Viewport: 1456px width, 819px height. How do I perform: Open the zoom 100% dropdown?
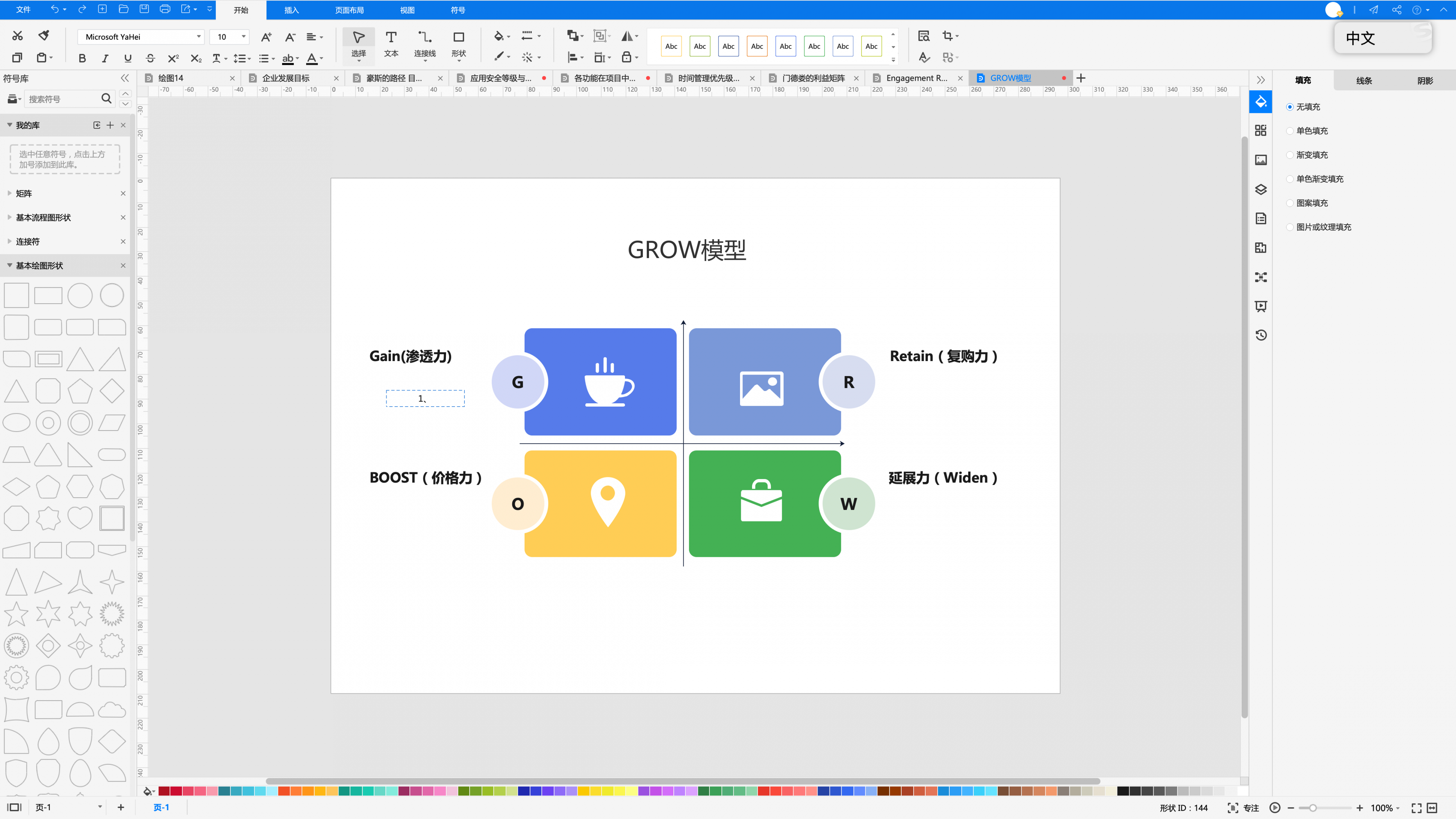point(1385,808)
